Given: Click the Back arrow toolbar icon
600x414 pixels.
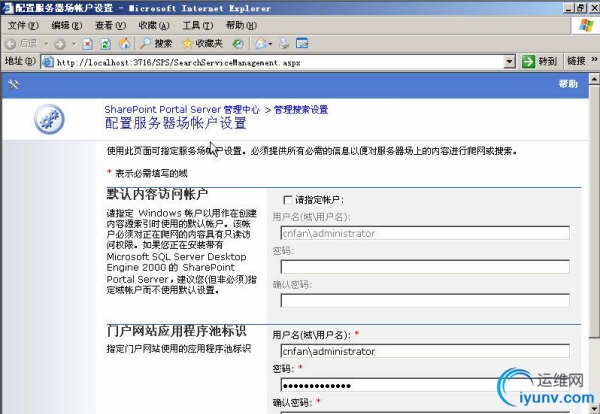Looking at the screenshot, I should pos(11,44).
